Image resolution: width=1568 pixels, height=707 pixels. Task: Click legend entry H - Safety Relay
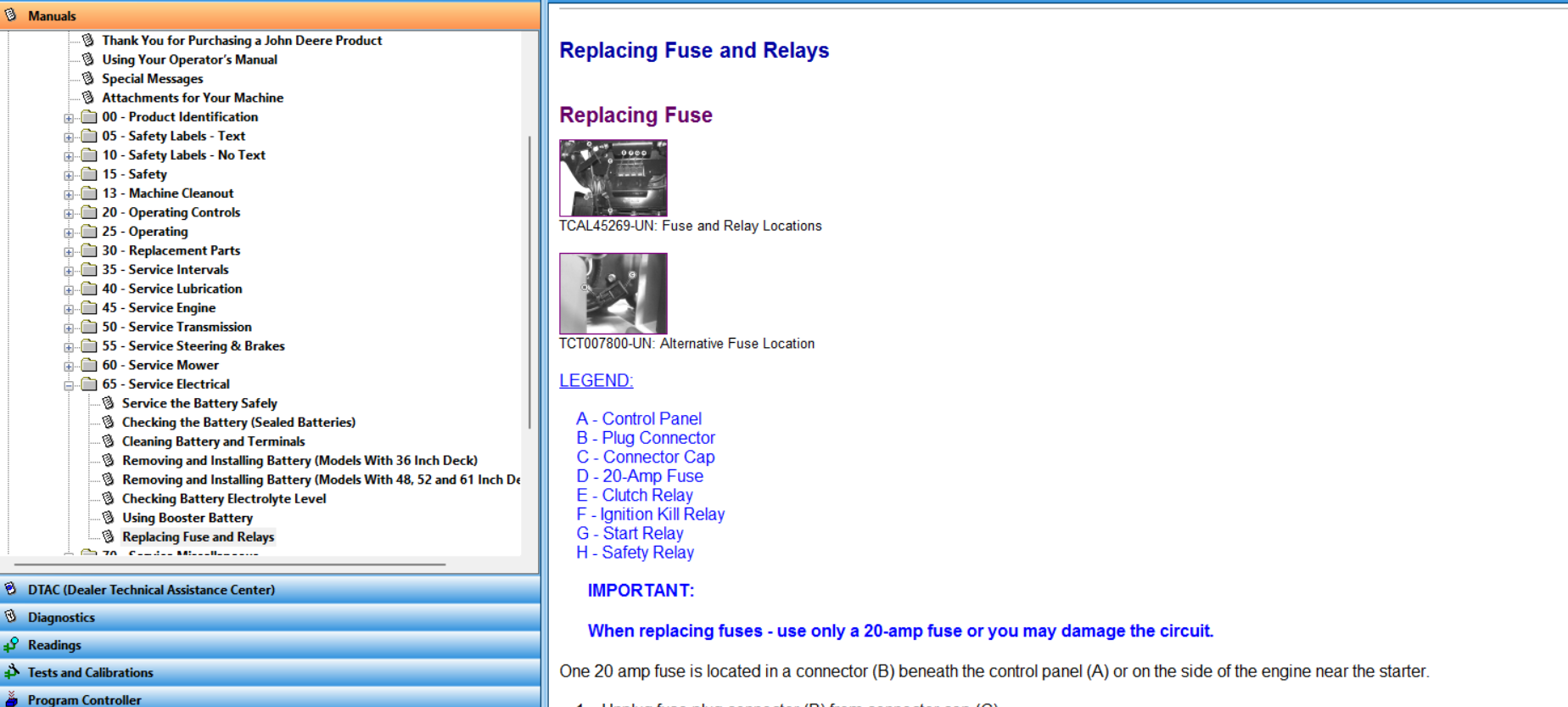tap(635, 553)
